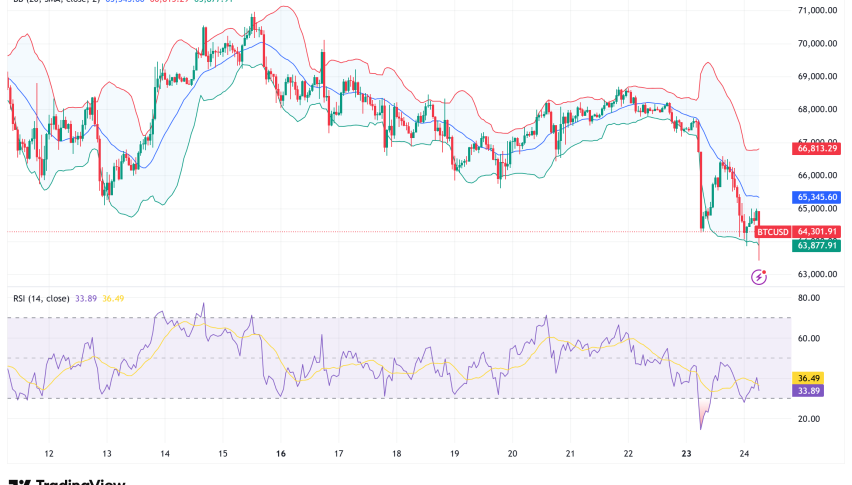852x485 pixels.
Task: Click the BTCUSD symbol price tag
Action: [772, 232]
